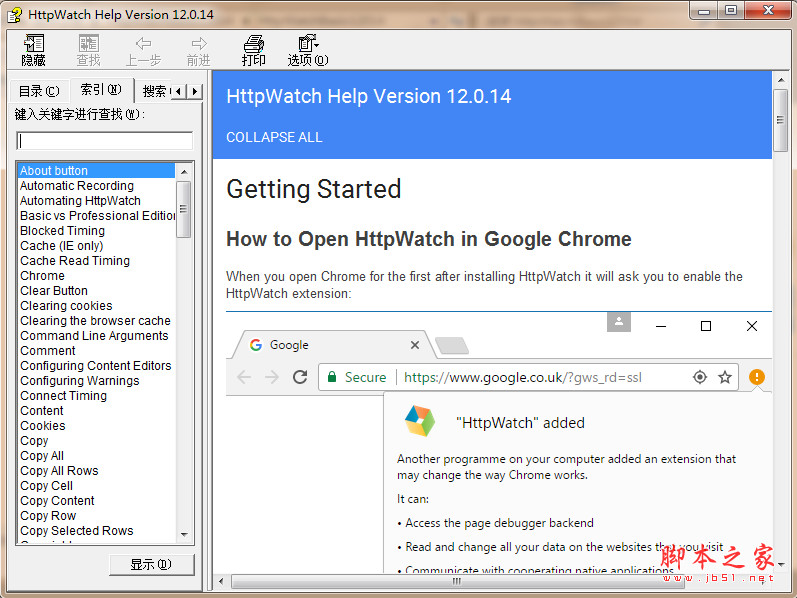Click the index list scrollbar thumb

184,209
